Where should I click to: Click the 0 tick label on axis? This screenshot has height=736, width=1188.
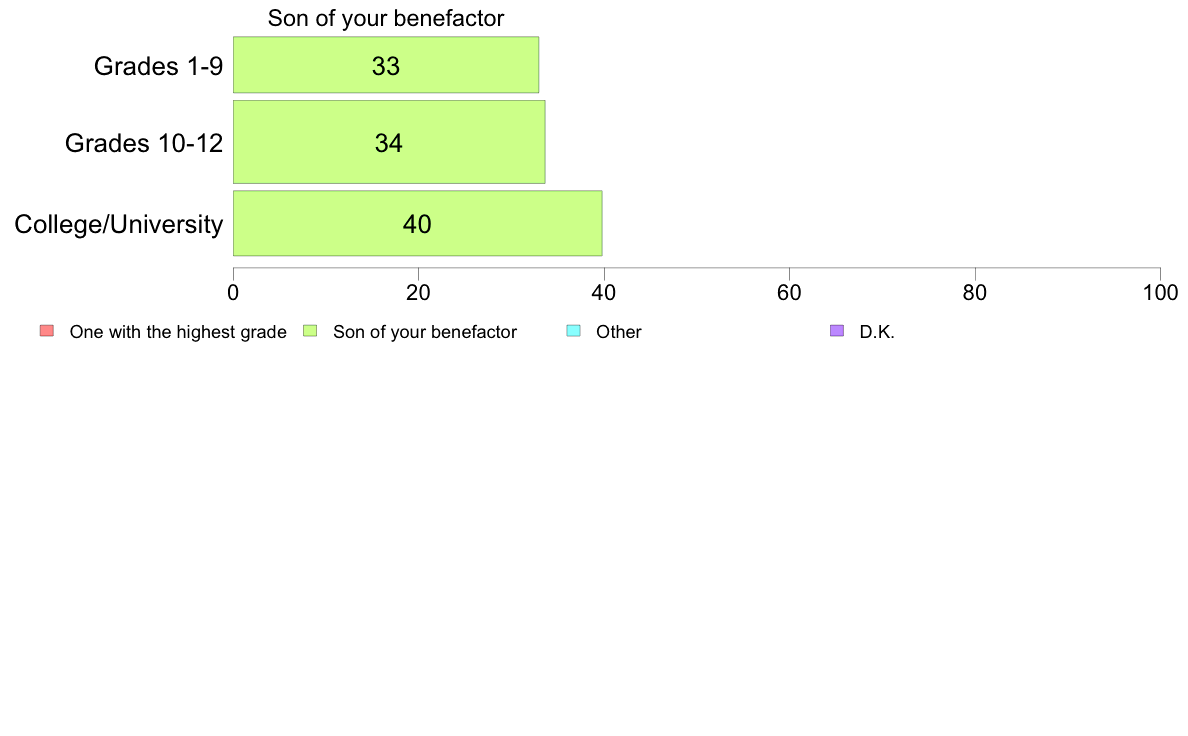[x=233, y=293]
